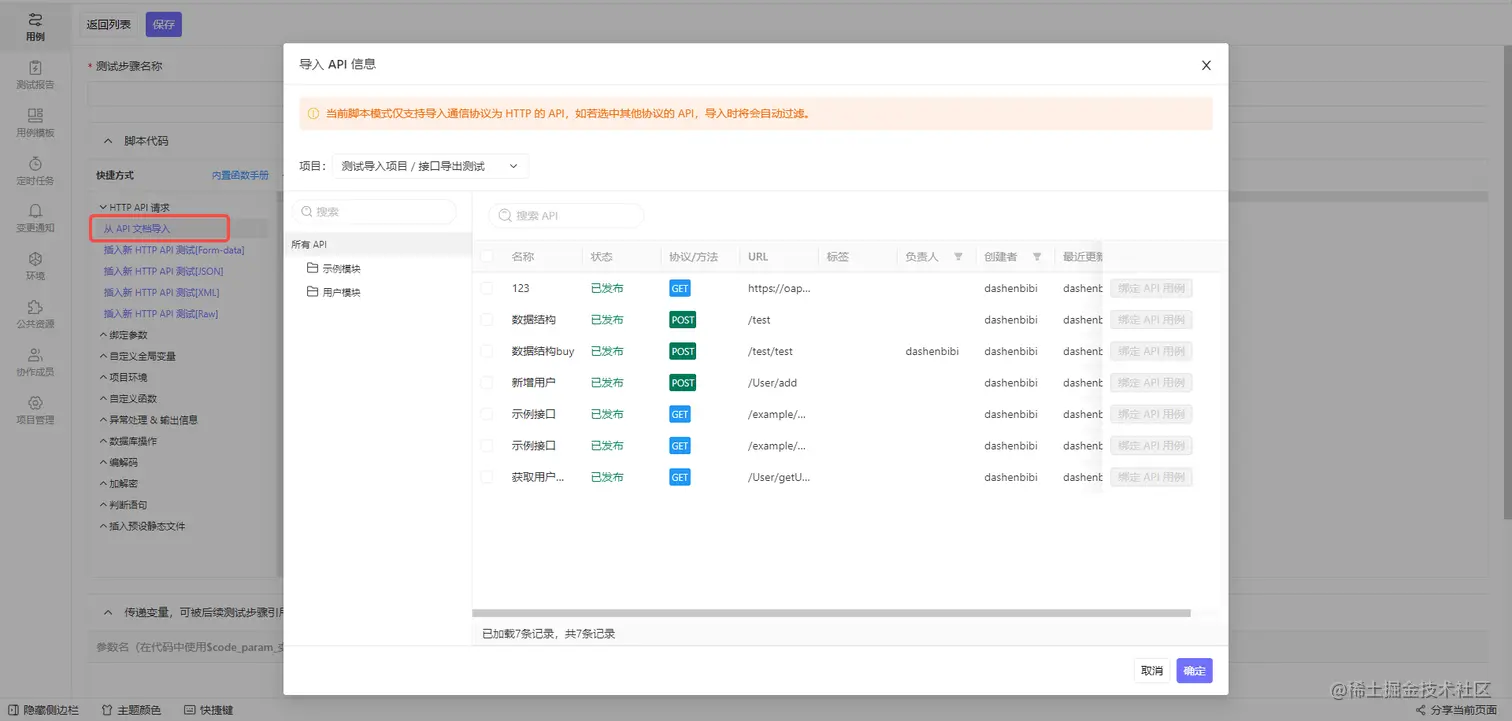Expand the 项目环境 group
Image resolution: width=1512 pixels, height=721 pixels.
click(123, 377)
